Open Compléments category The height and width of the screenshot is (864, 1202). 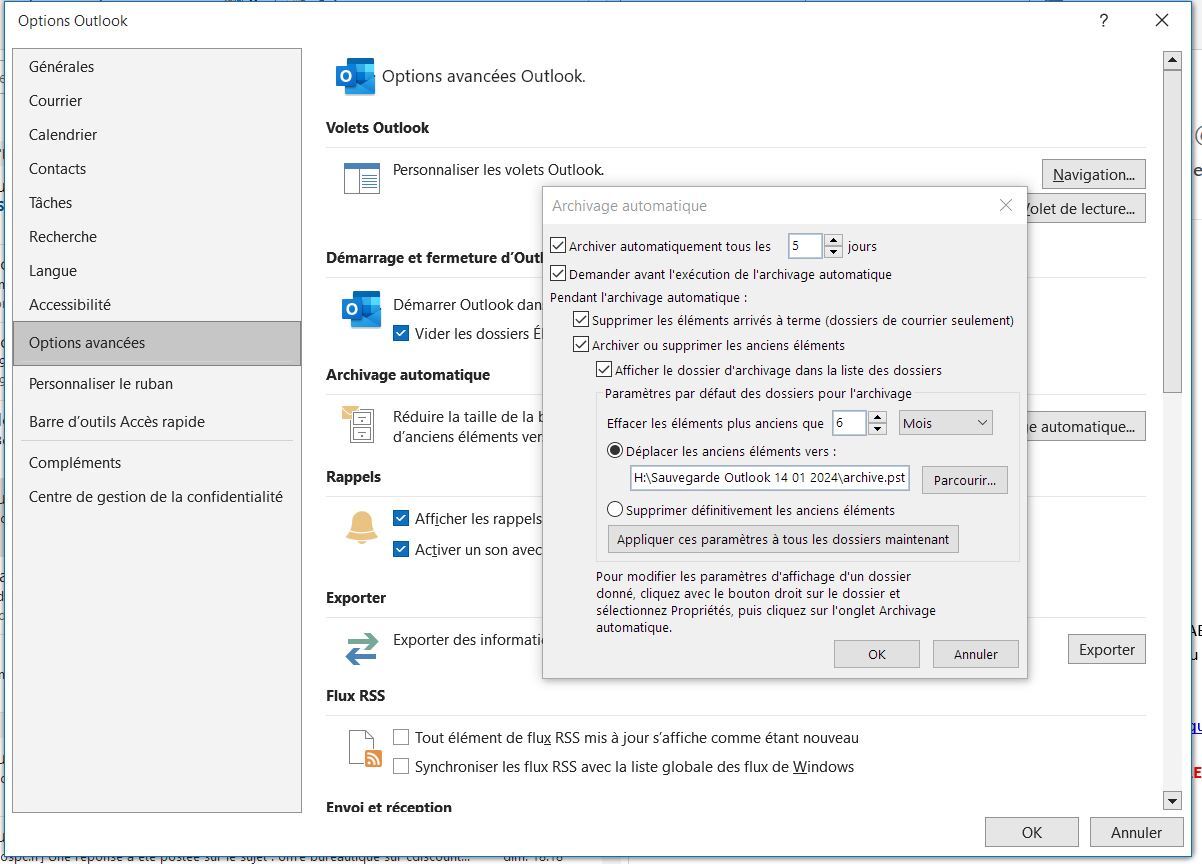pyautogui.click(x=157, y=463)
